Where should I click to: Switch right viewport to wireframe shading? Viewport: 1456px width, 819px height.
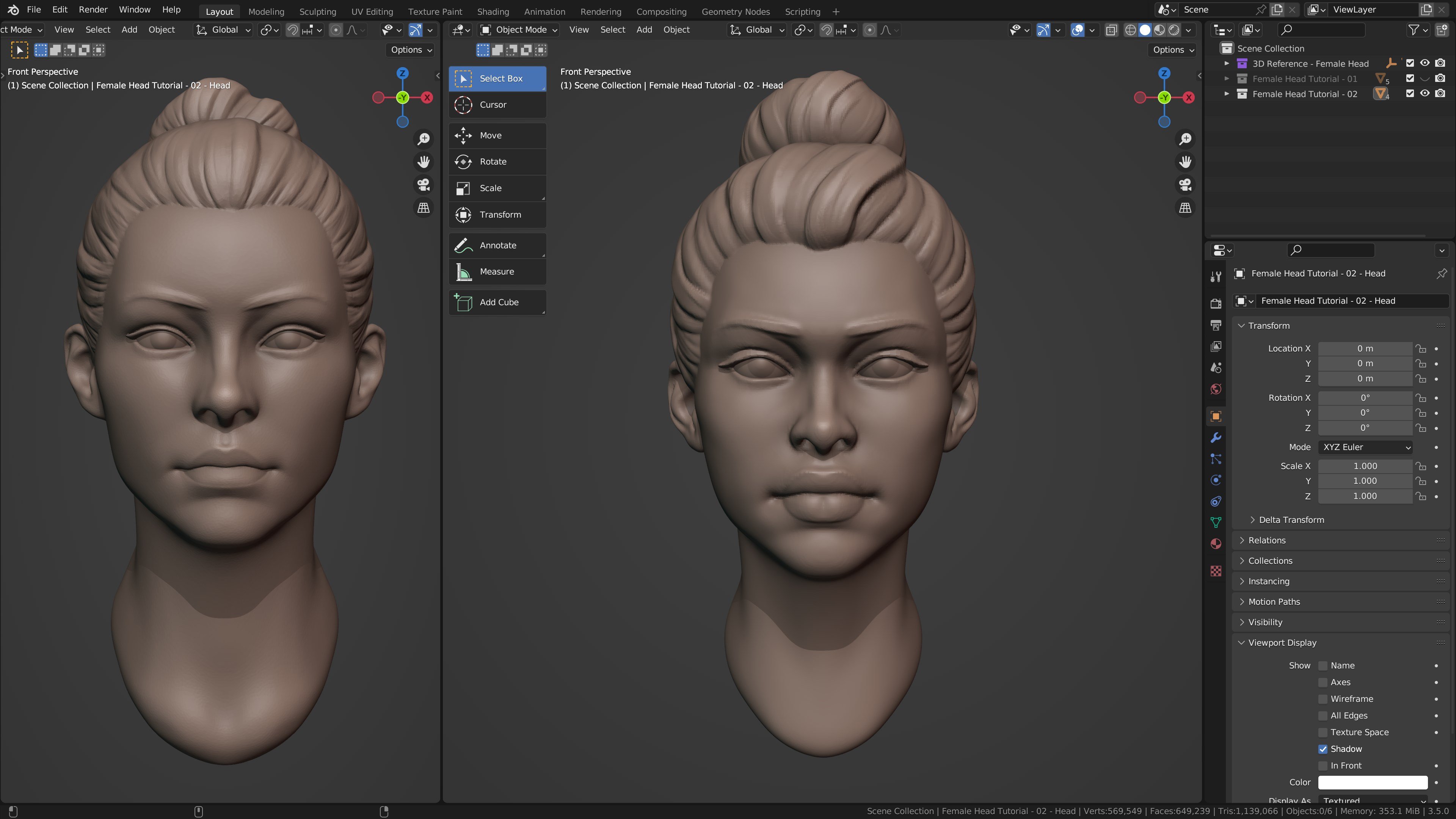pos(1130,30)
